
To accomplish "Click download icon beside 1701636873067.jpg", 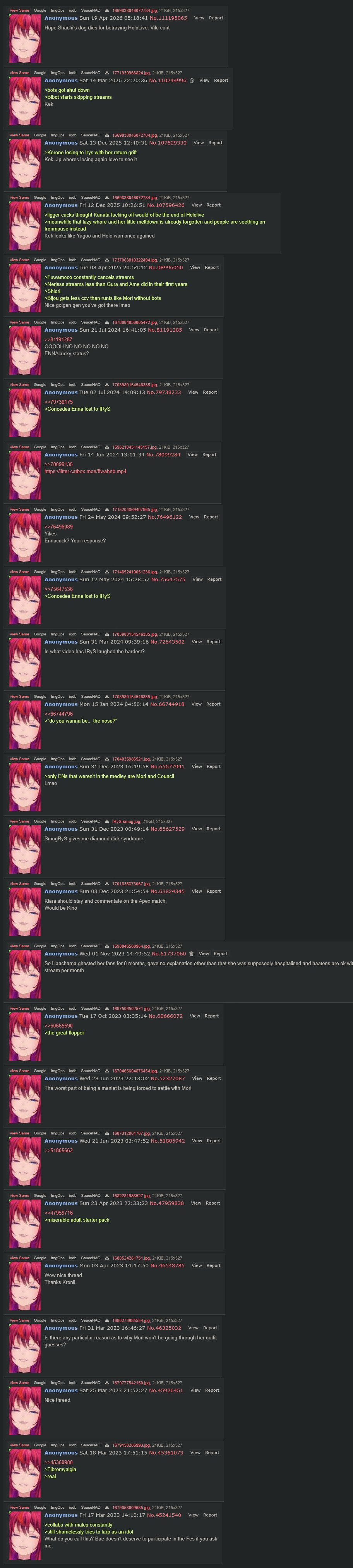I will pos(107,884).
